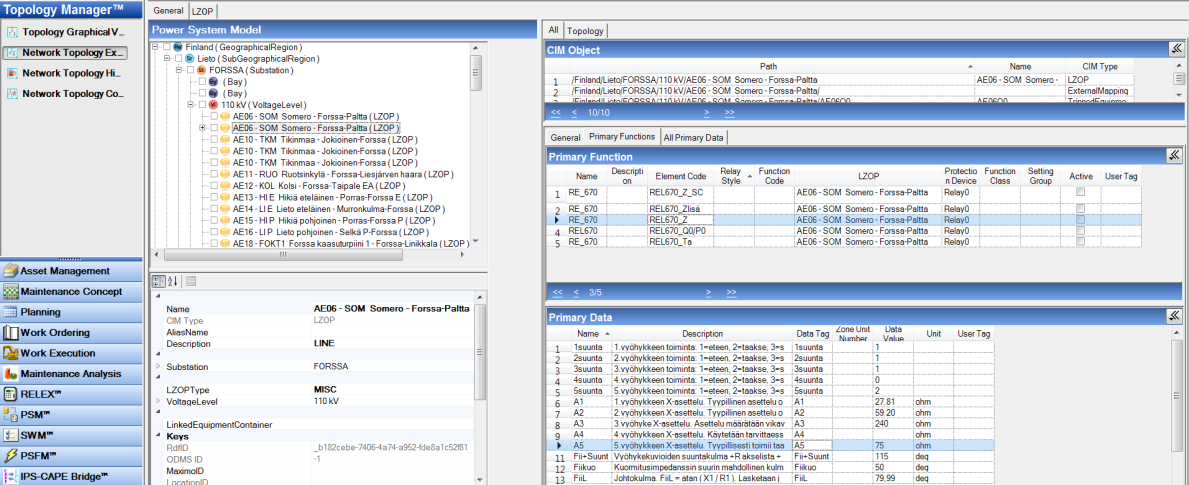The height and width of the screenshot is (485, 1189).
Task: Click Primary Data row A5 value 75
Action: point(893,446)
